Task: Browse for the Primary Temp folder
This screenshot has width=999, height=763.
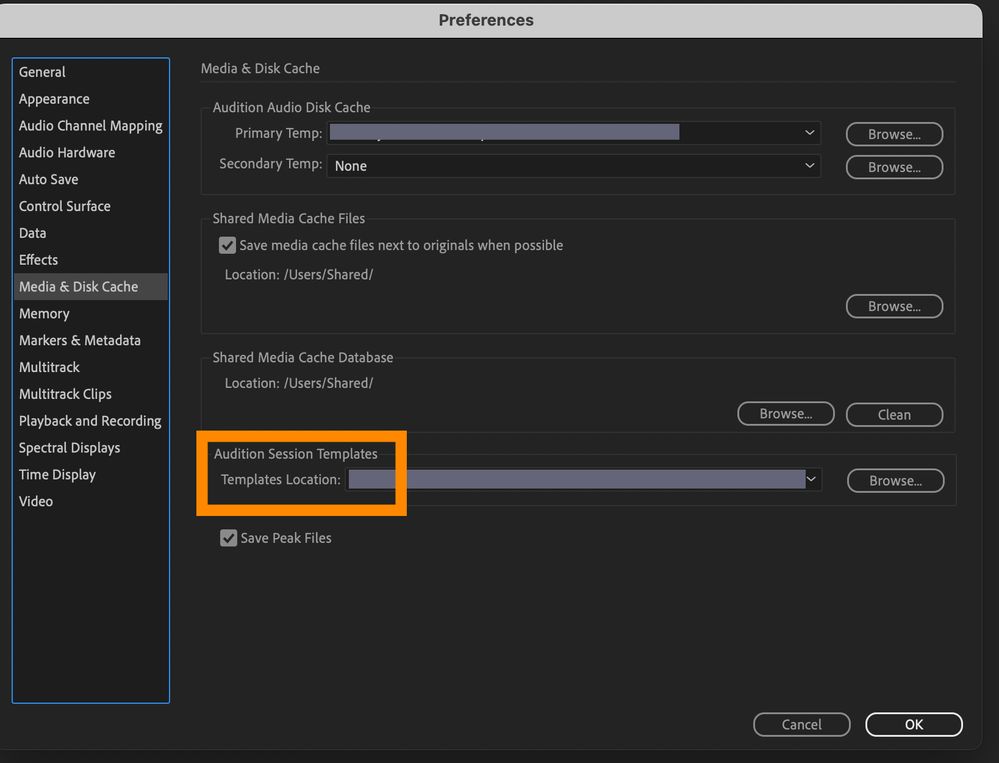Action: [894, 134]
